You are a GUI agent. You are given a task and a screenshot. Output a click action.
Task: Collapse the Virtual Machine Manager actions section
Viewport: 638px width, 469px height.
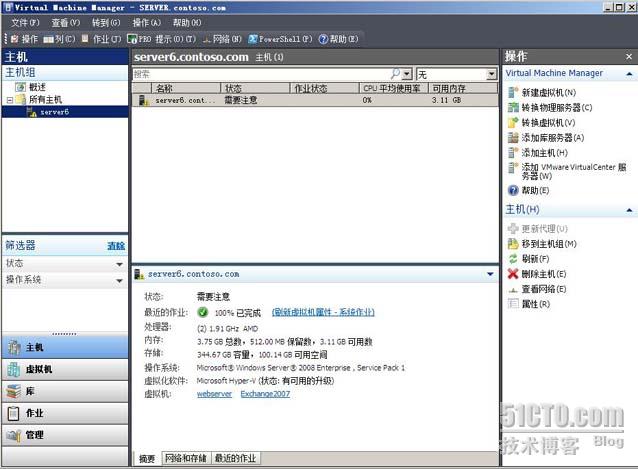tap(629, 74)
